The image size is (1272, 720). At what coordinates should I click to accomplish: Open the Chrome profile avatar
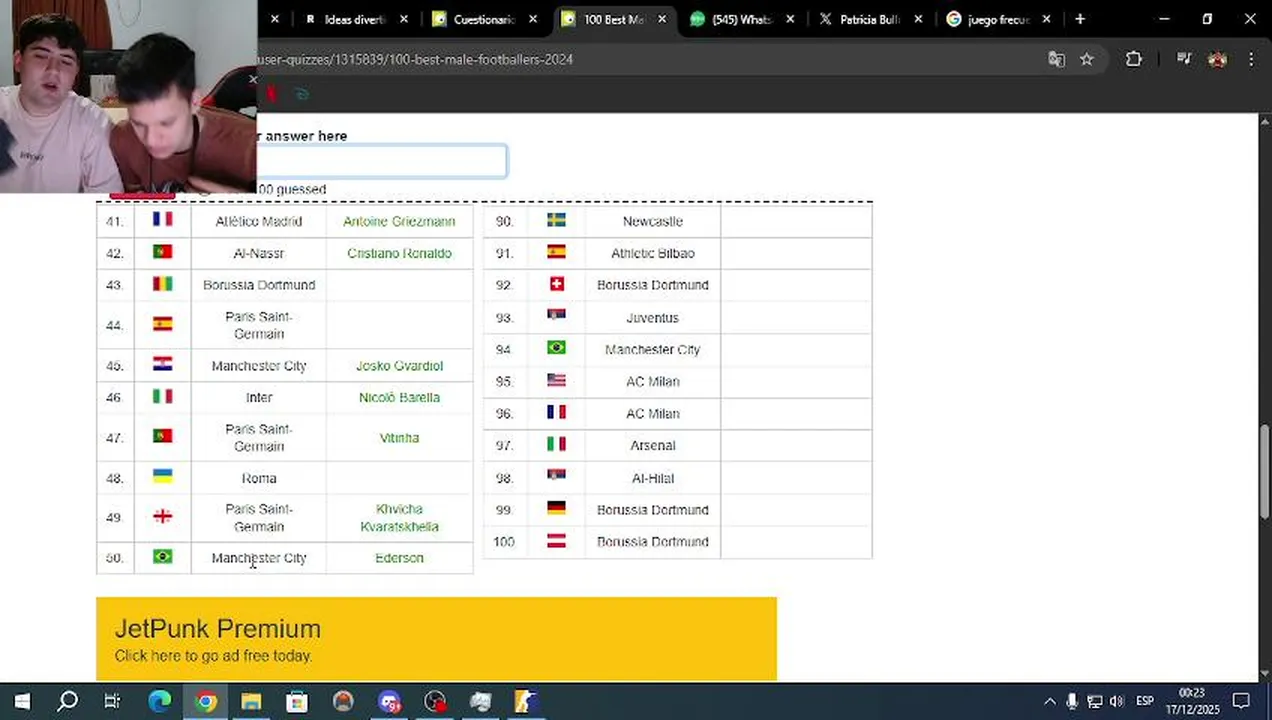tap(1217, 59)
